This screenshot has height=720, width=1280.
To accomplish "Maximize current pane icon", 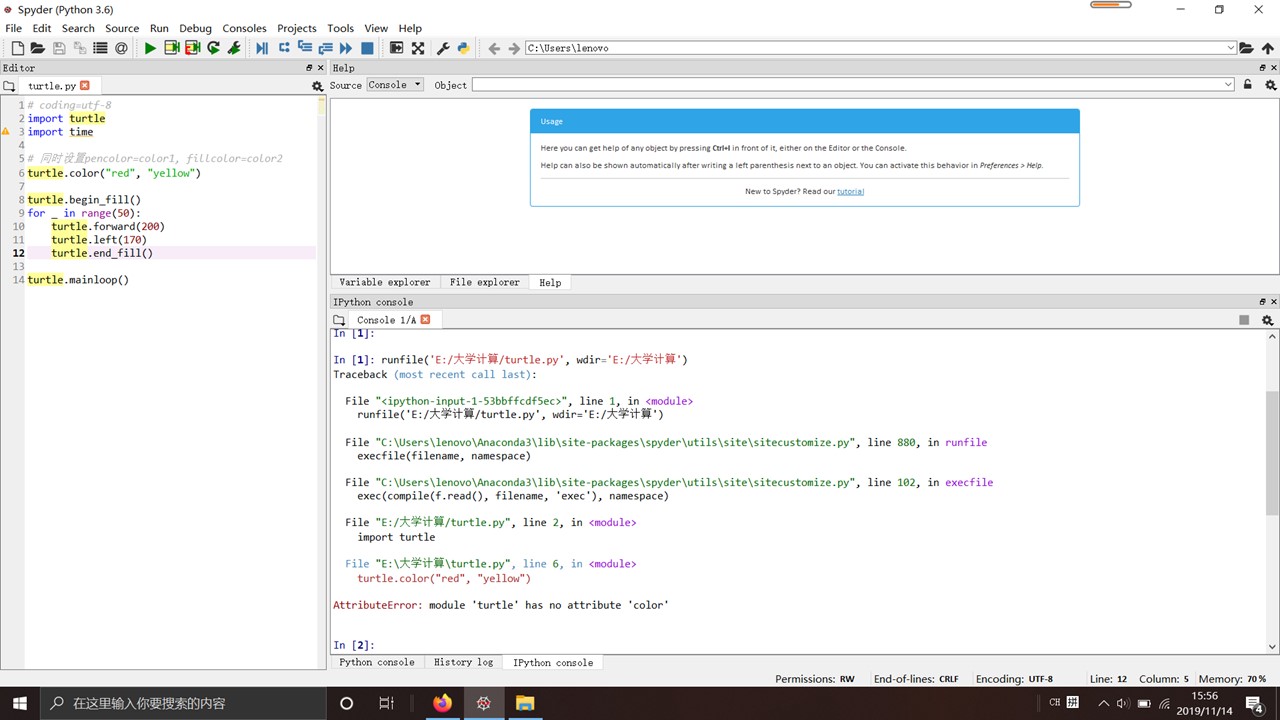I will [x=396, y=48].
